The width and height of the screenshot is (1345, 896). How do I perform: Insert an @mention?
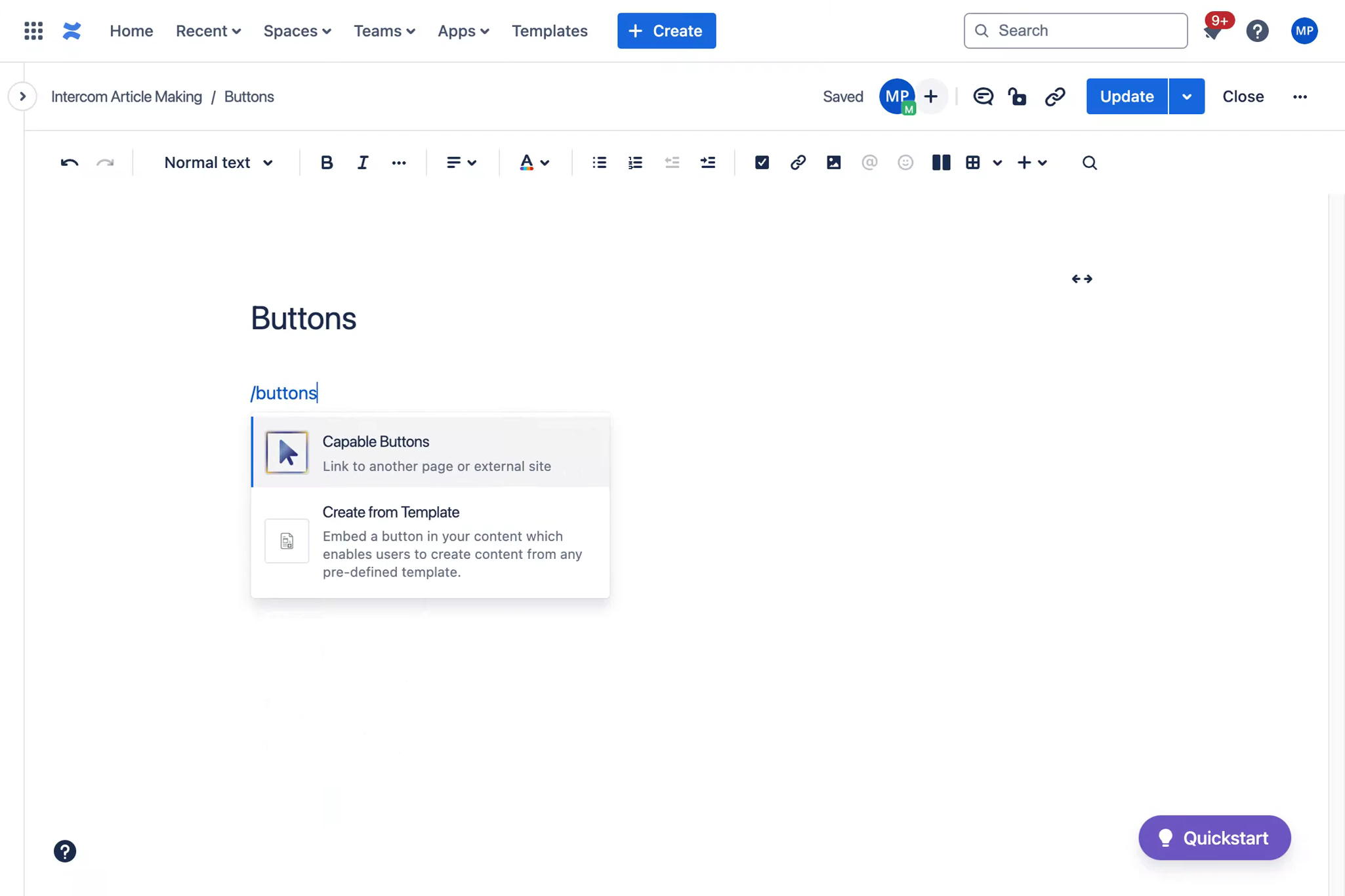point(869,163)
